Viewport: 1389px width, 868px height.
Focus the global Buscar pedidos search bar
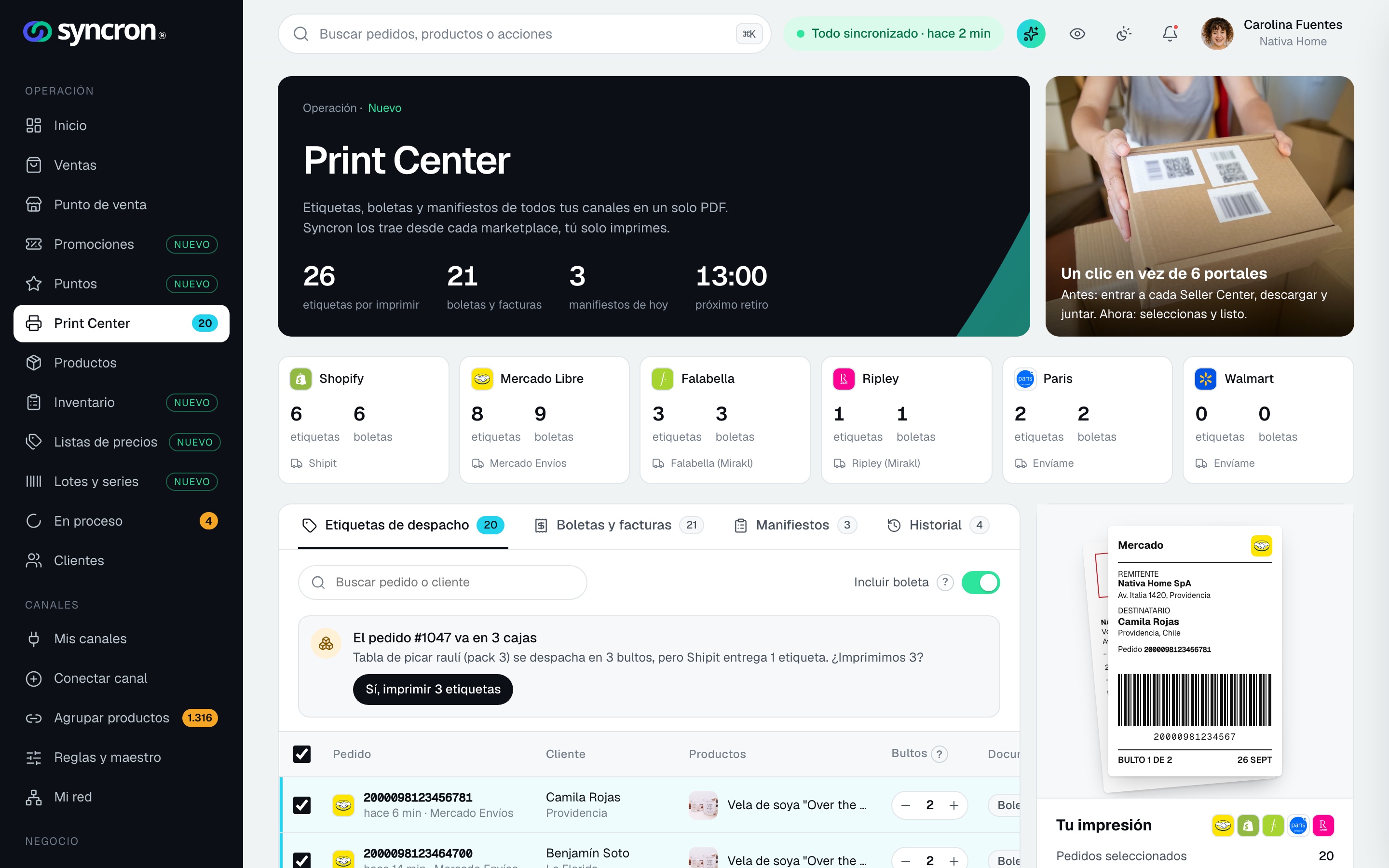pyautogui.click(x=524, y=34)
